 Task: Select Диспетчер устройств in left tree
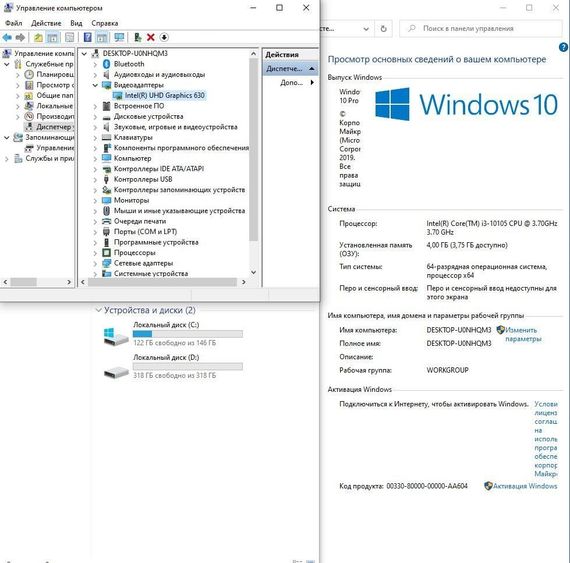point(49,127)
